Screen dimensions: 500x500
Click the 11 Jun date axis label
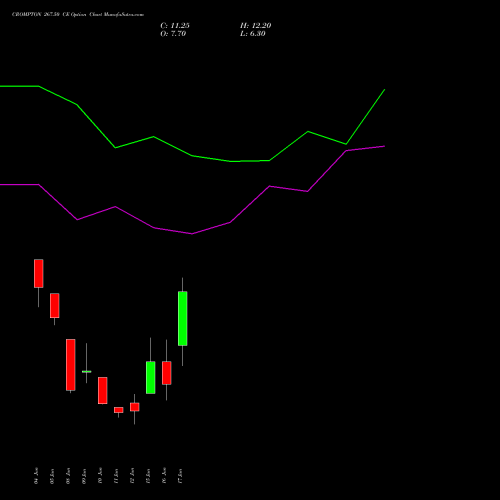click(x=116, y=476)
